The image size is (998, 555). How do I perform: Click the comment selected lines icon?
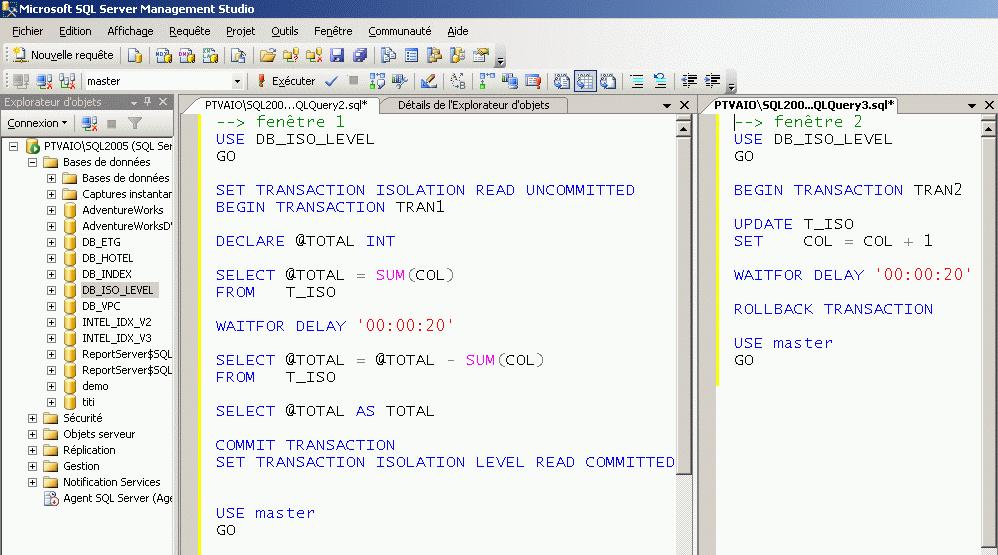tap(637, 81)
